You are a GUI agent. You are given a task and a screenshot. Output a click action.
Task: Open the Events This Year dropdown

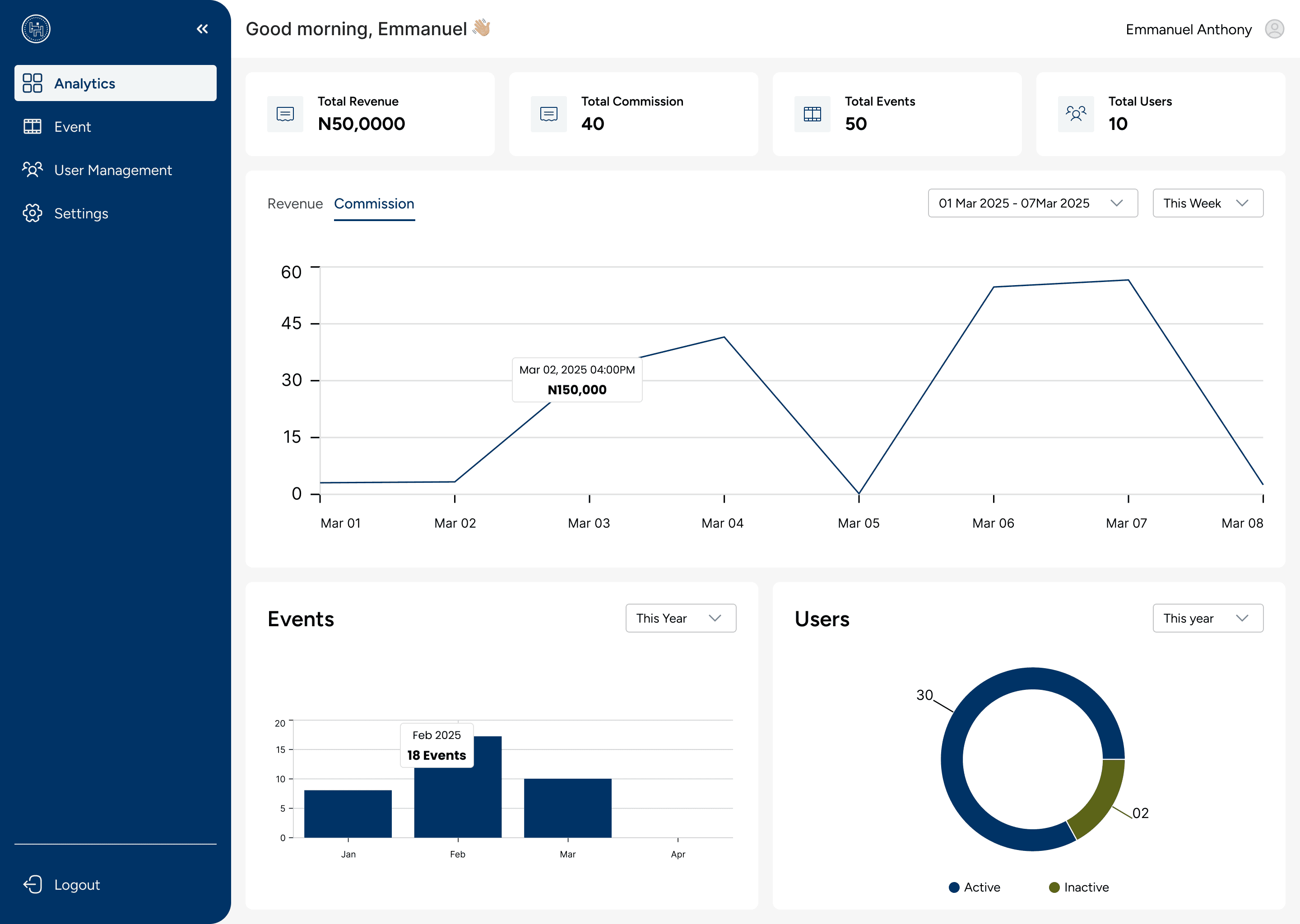coord(681,619)
